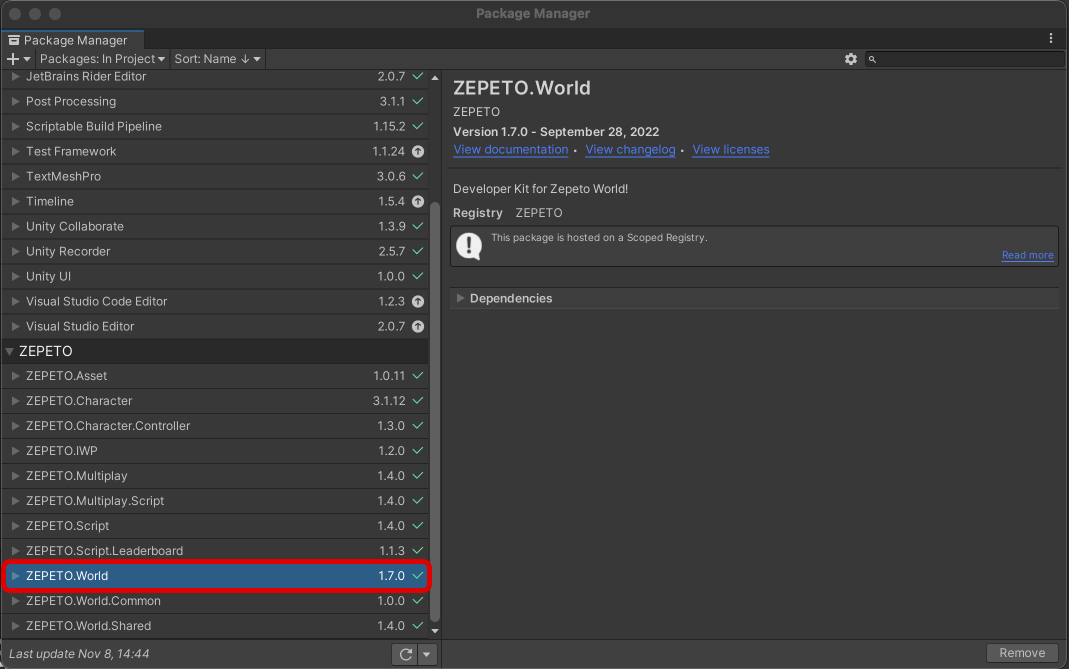Expand the Timeline package arrow
Viewport: 1069px width, 669px height.
(15, 201)
